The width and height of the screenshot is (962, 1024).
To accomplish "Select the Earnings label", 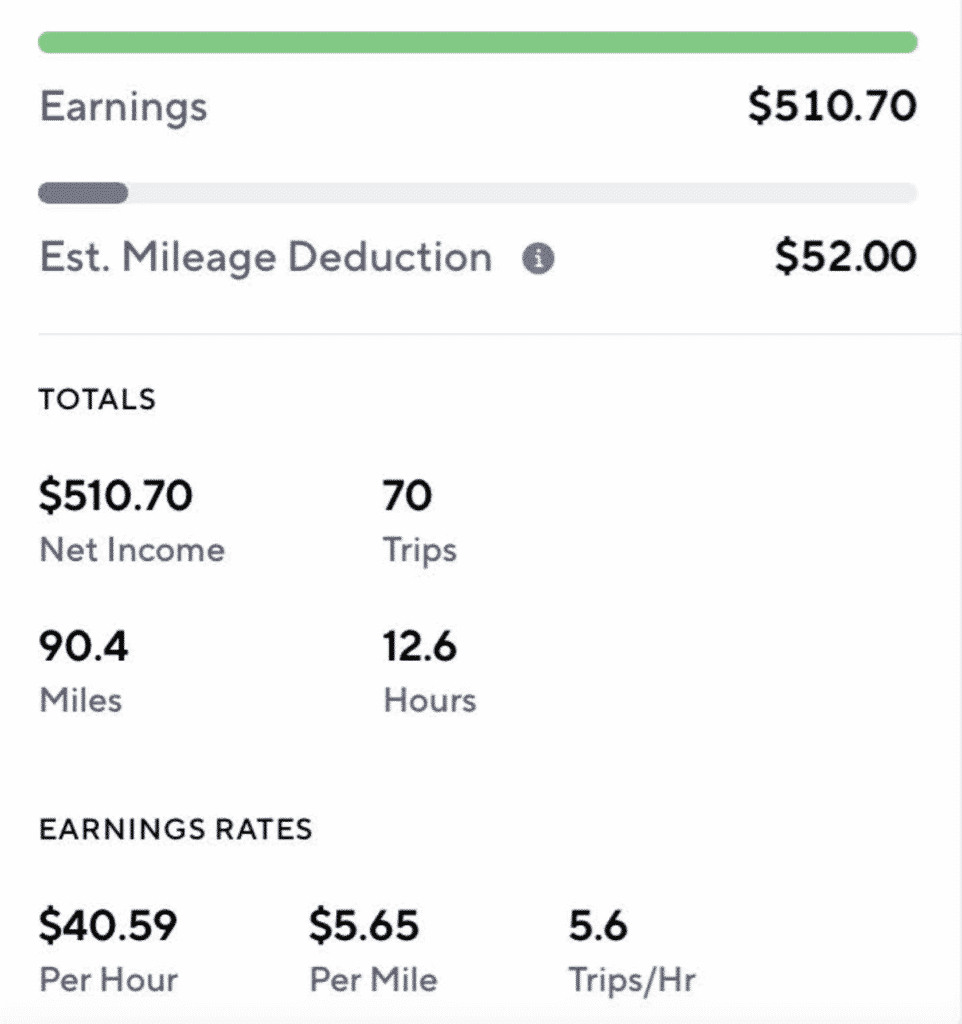I will pyautogui.click(x=123, y=106).
